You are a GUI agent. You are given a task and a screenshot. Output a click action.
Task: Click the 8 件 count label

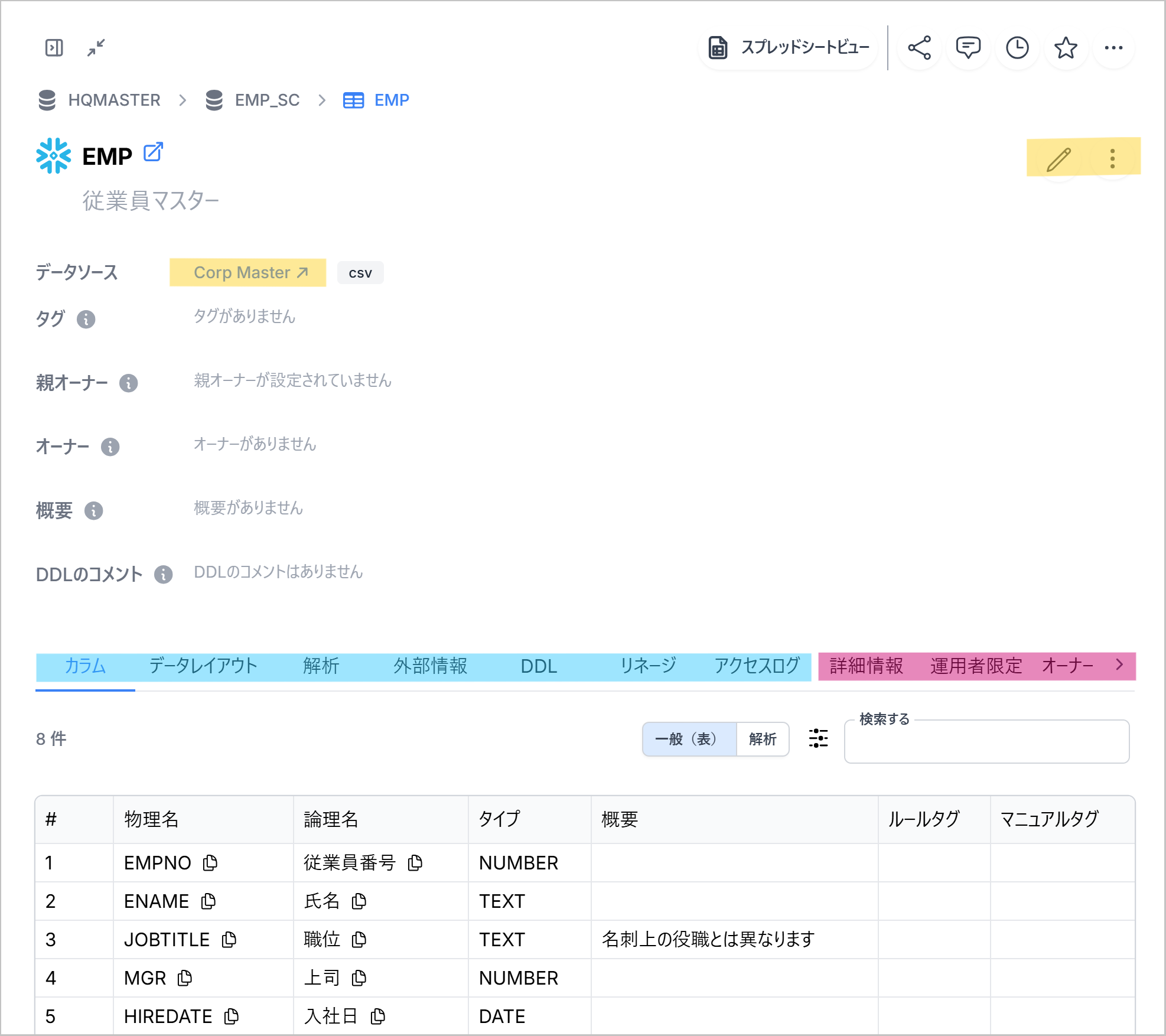tap(51, 739)
